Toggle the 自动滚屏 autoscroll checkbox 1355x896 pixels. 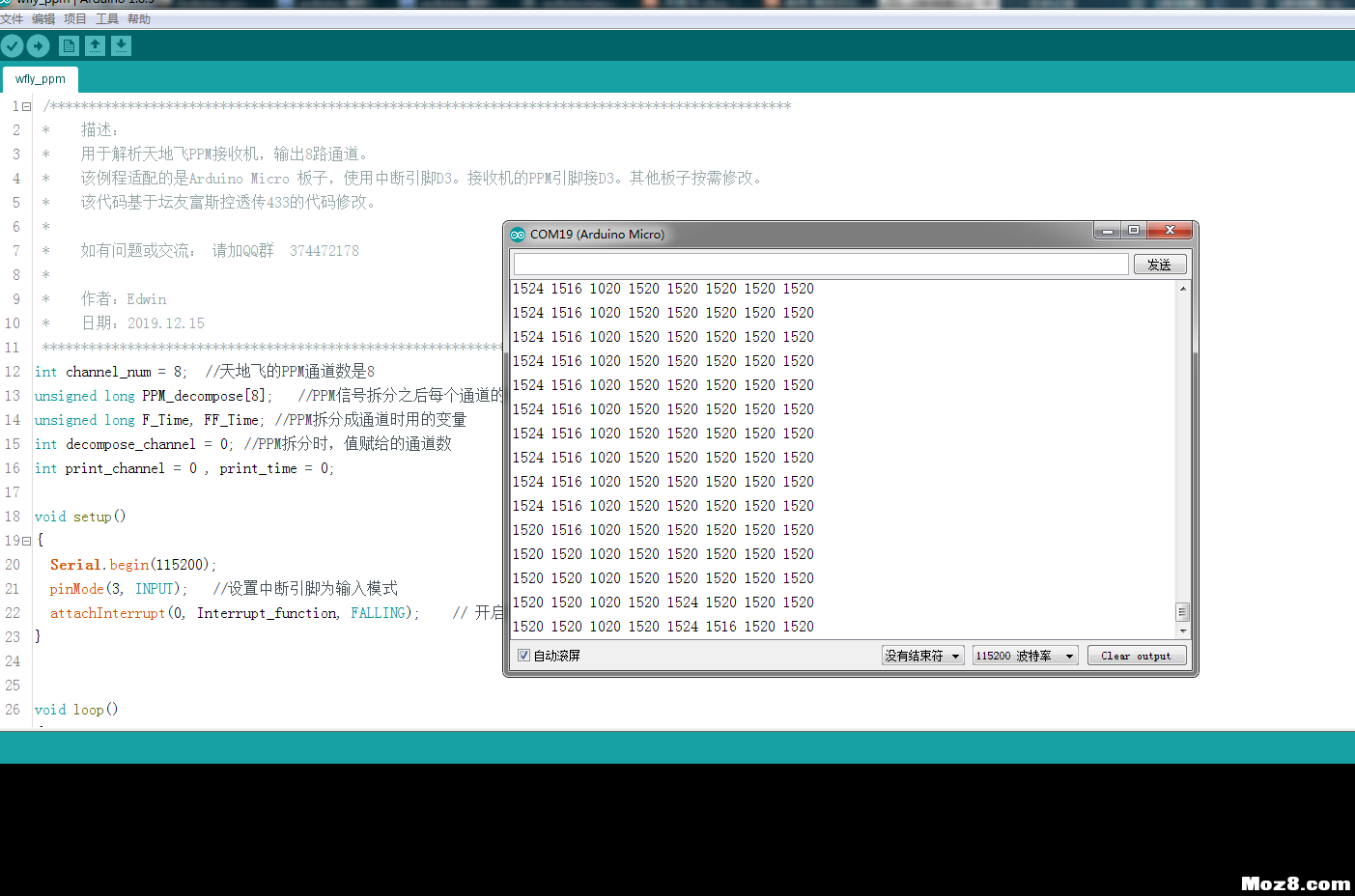point(523,656)
